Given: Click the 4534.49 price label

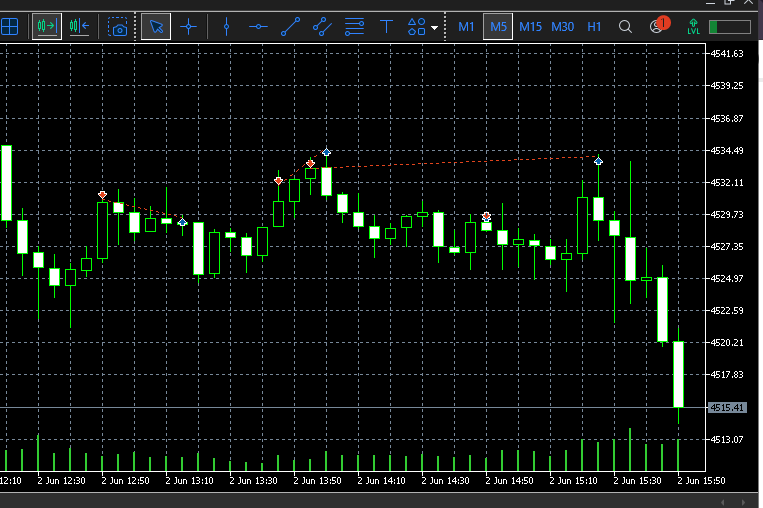Looking at the screenshot, I should pyautogui.click(x=727, y=150).
